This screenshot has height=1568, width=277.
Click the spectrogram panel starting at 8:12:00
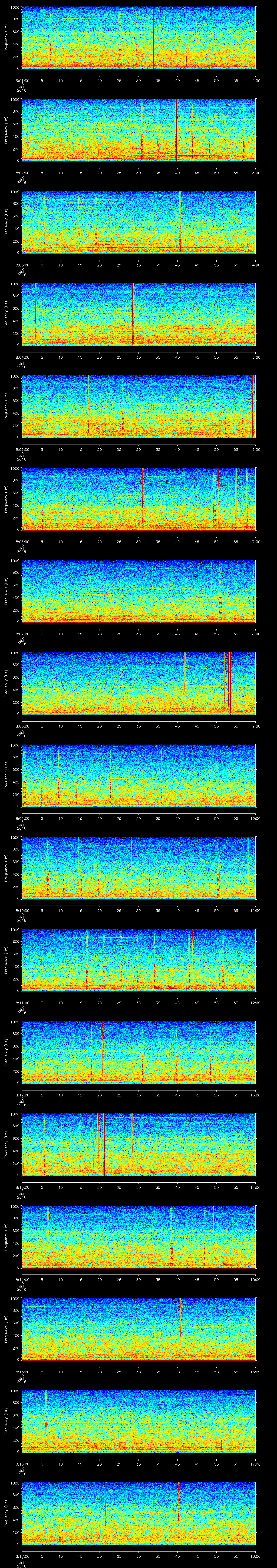click(138, 1052)
